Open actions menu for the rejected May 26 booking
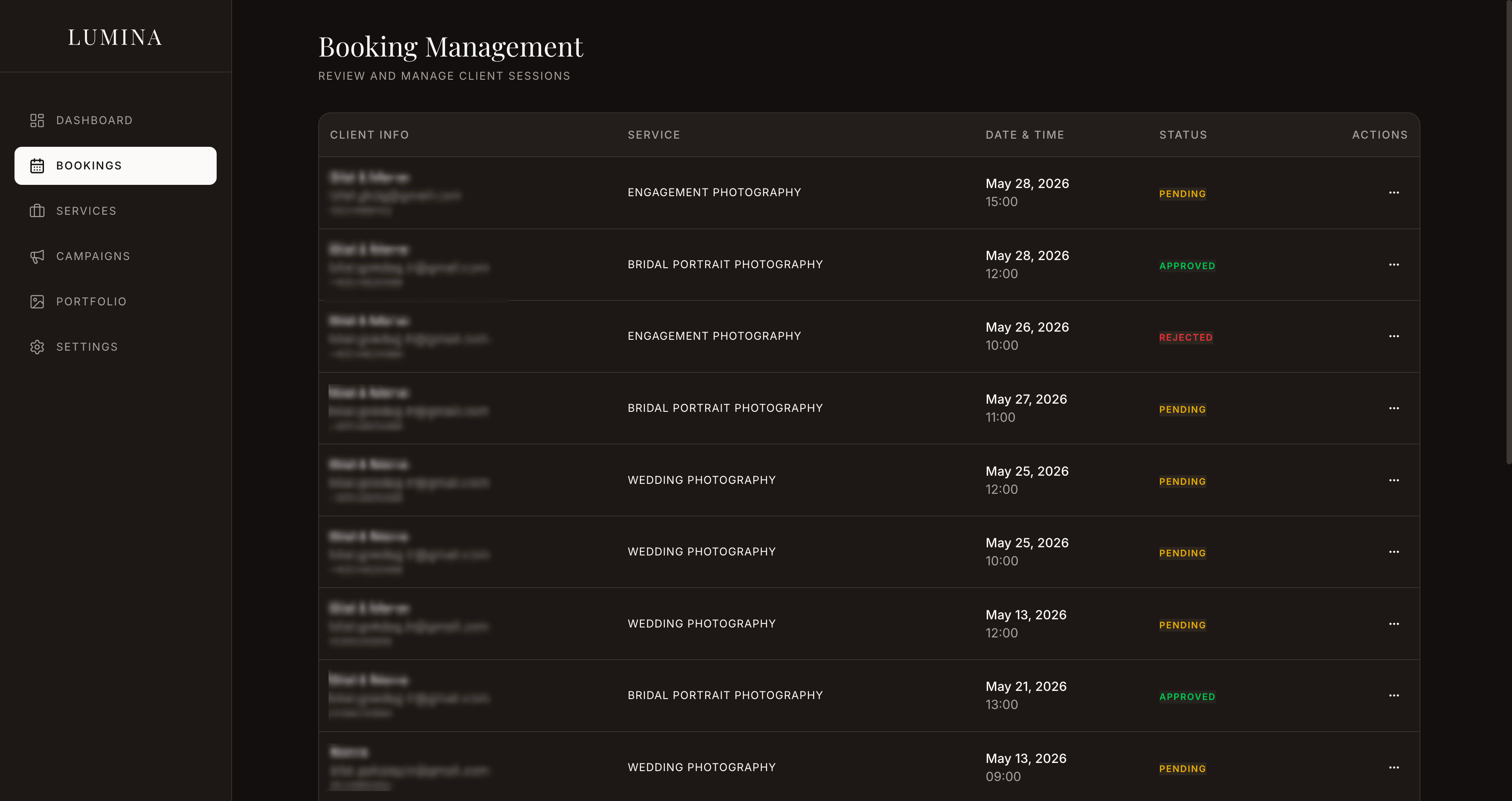The height and width of the screenshot is (801, 1512). point(1394,336)
